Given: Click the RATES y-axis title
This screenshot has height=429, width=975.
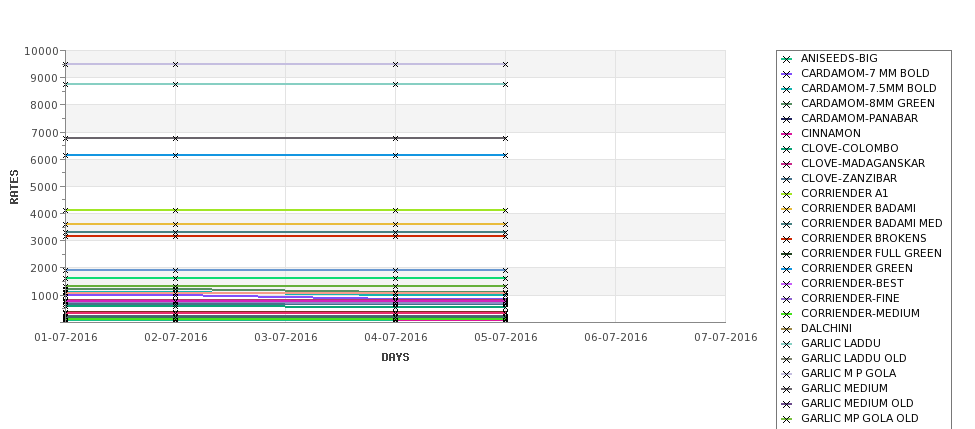Looking at the screenshot, I should (14, 187).
